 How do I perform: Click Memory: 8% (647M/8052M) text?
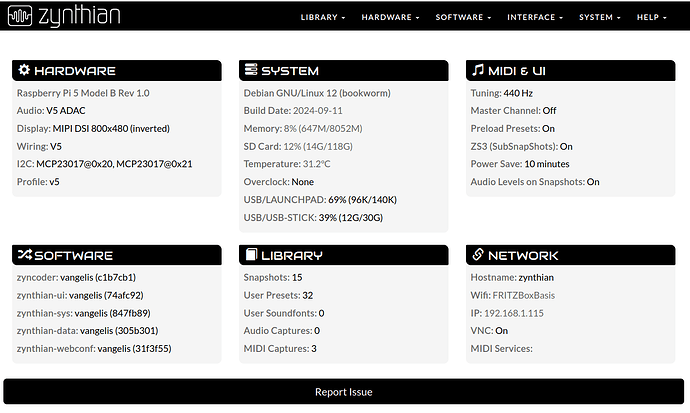[303, 128]
